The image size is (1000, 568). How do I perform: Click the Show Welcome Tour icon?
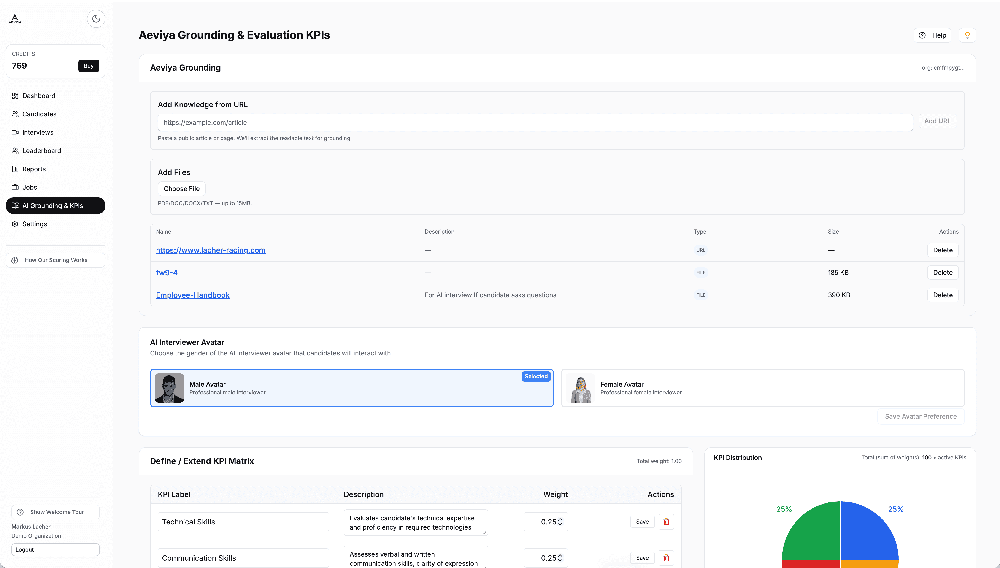point(20,513)
